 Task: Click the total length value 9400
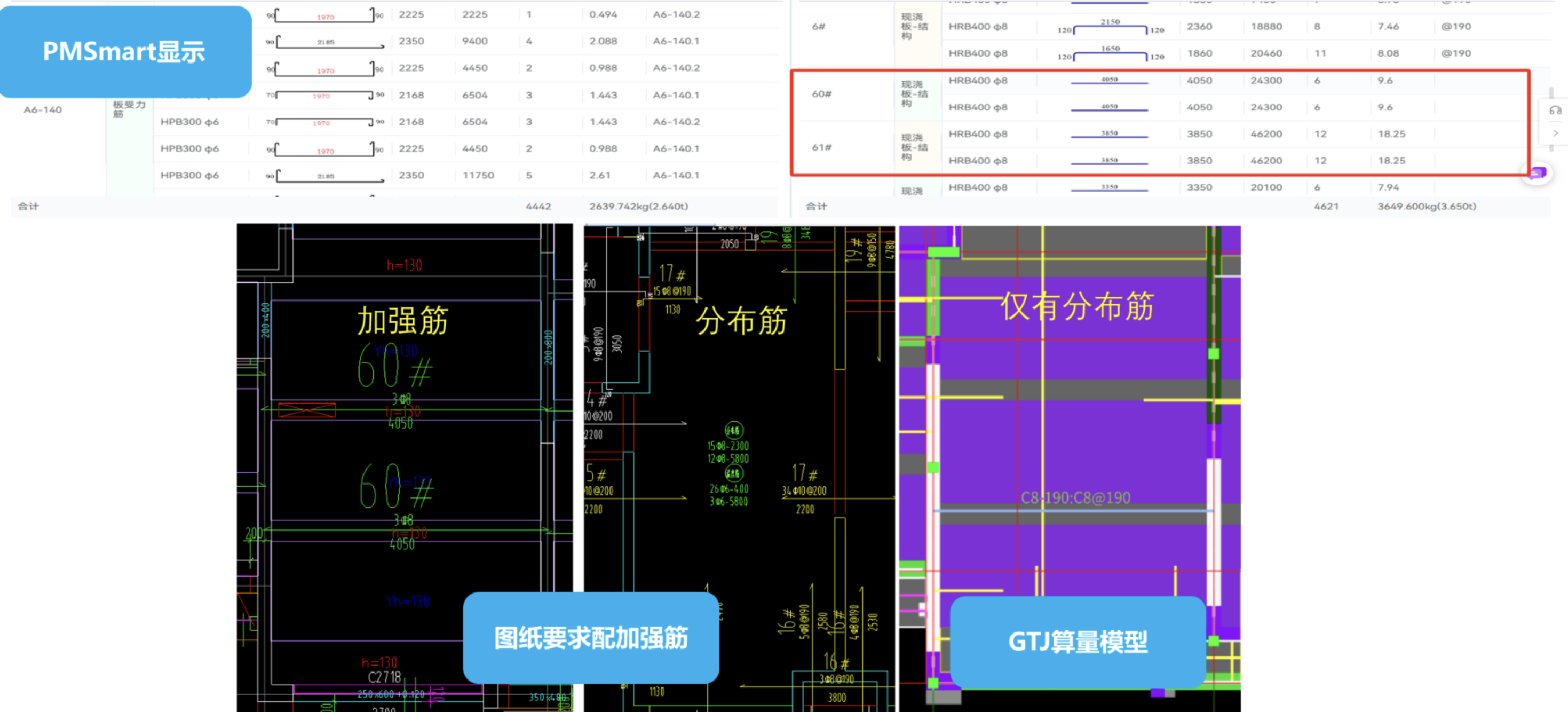[474, 42]
